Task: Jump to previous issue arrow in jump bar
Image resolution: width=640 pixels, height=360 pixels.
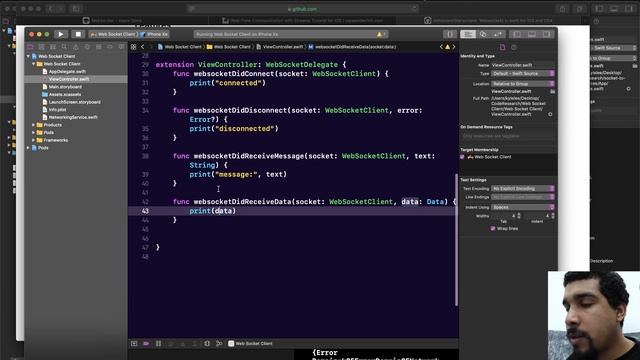Action: (x=441, y=47)
